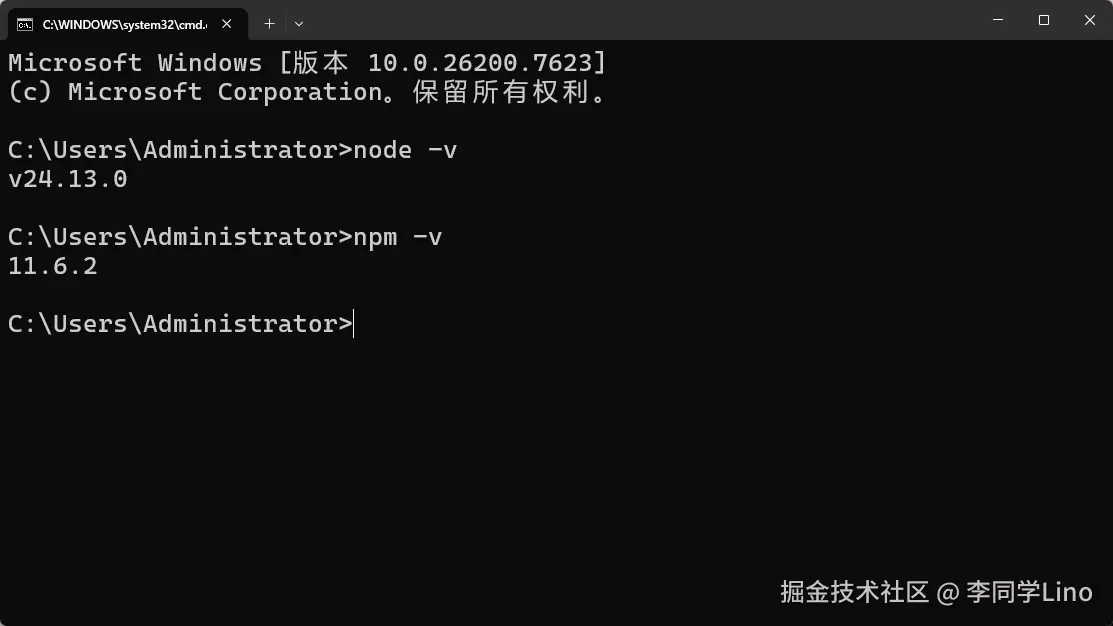Click the prompt path before node -v
Viewport: 1113px width, 626px height.
pos(180,150)
